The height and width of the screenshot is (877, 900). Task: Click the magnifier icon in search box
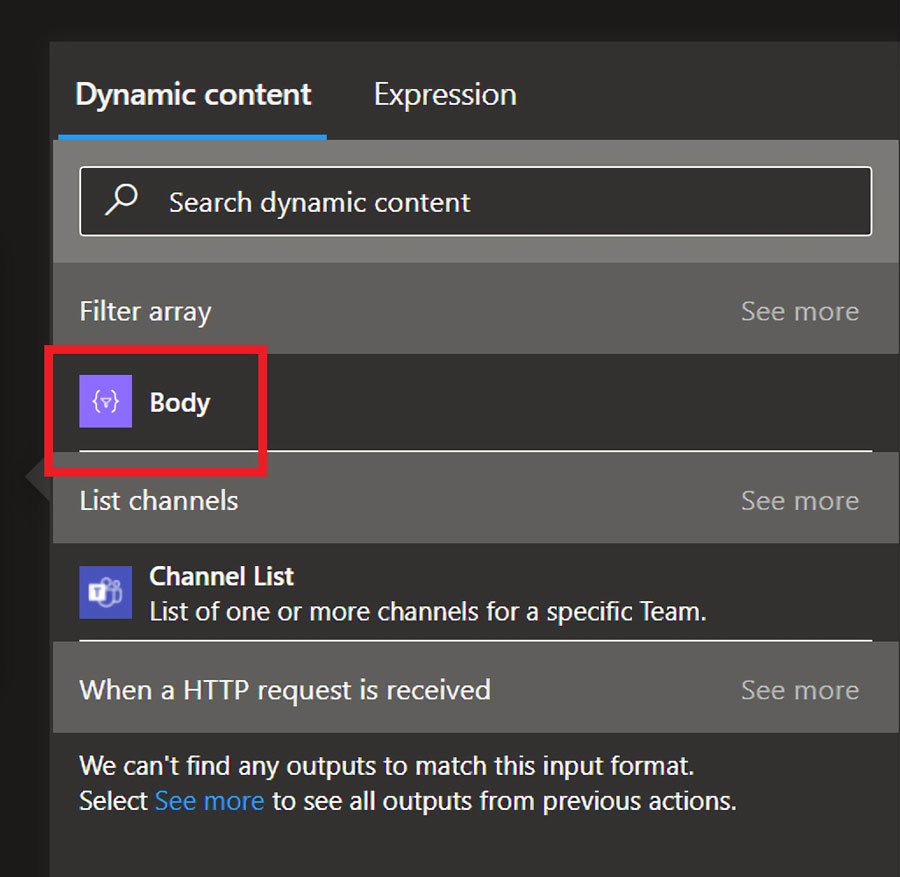122,201
